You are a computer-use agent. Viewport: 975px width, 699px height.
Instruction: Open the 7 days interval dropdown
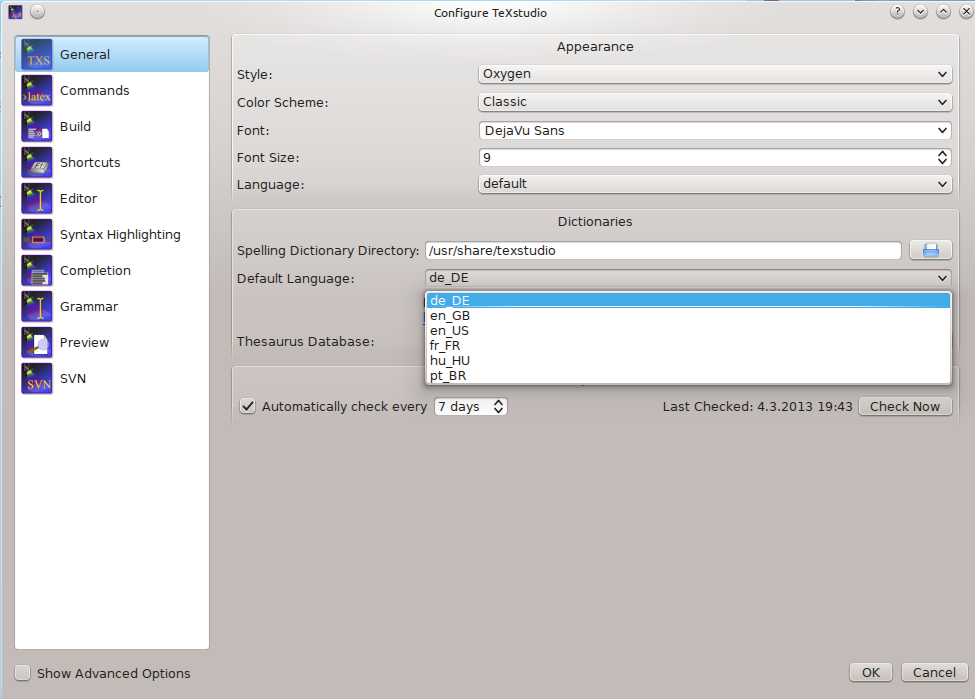(x=470, y=406)
